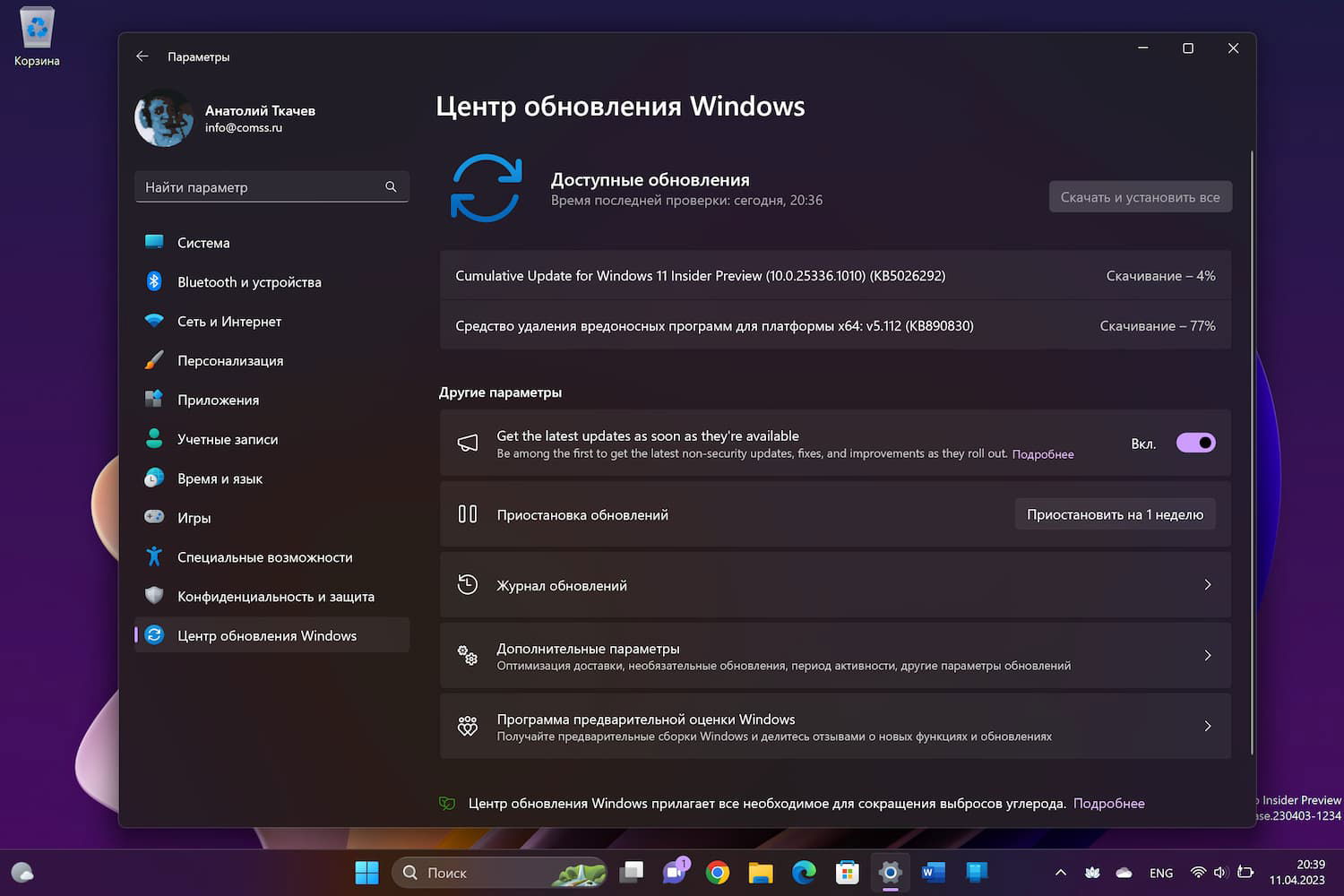Click the 'Скачивание – 77%' status text
1344x896 pixels.
[1158, 326]
